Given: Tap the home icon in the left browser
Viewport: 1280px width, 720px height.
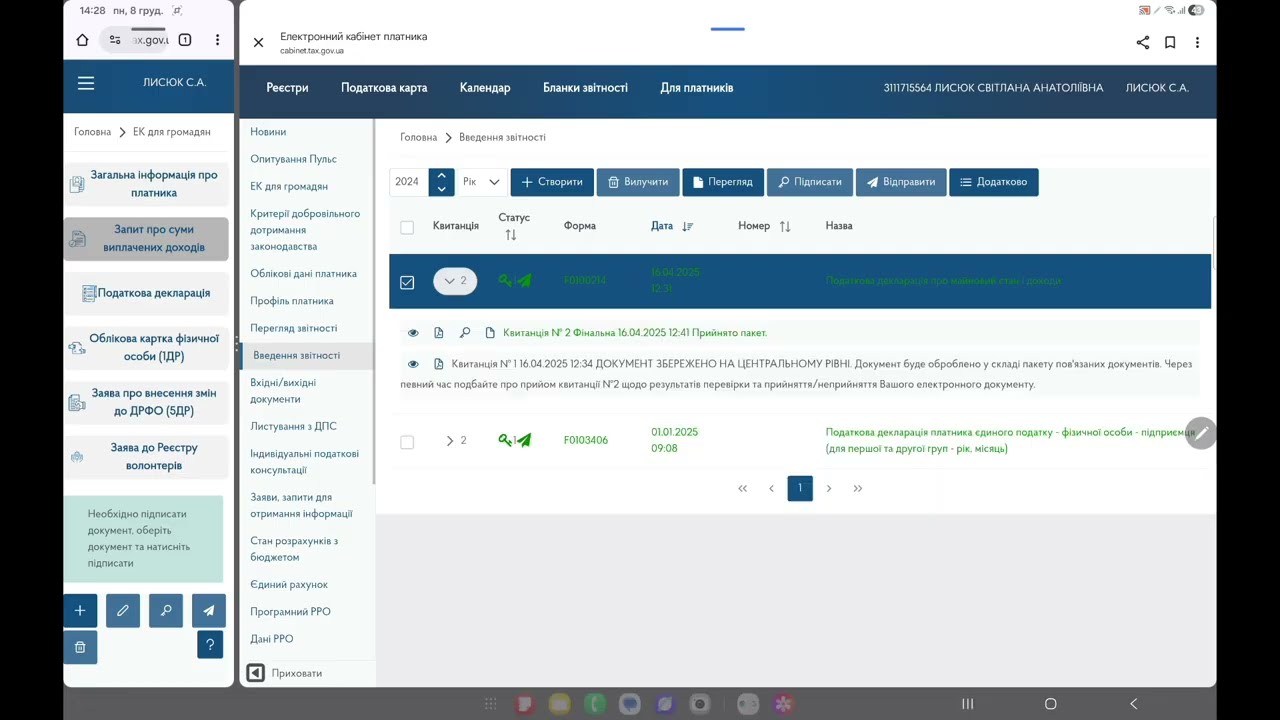Looking at the screenshot, I should [x=82, y=40].
